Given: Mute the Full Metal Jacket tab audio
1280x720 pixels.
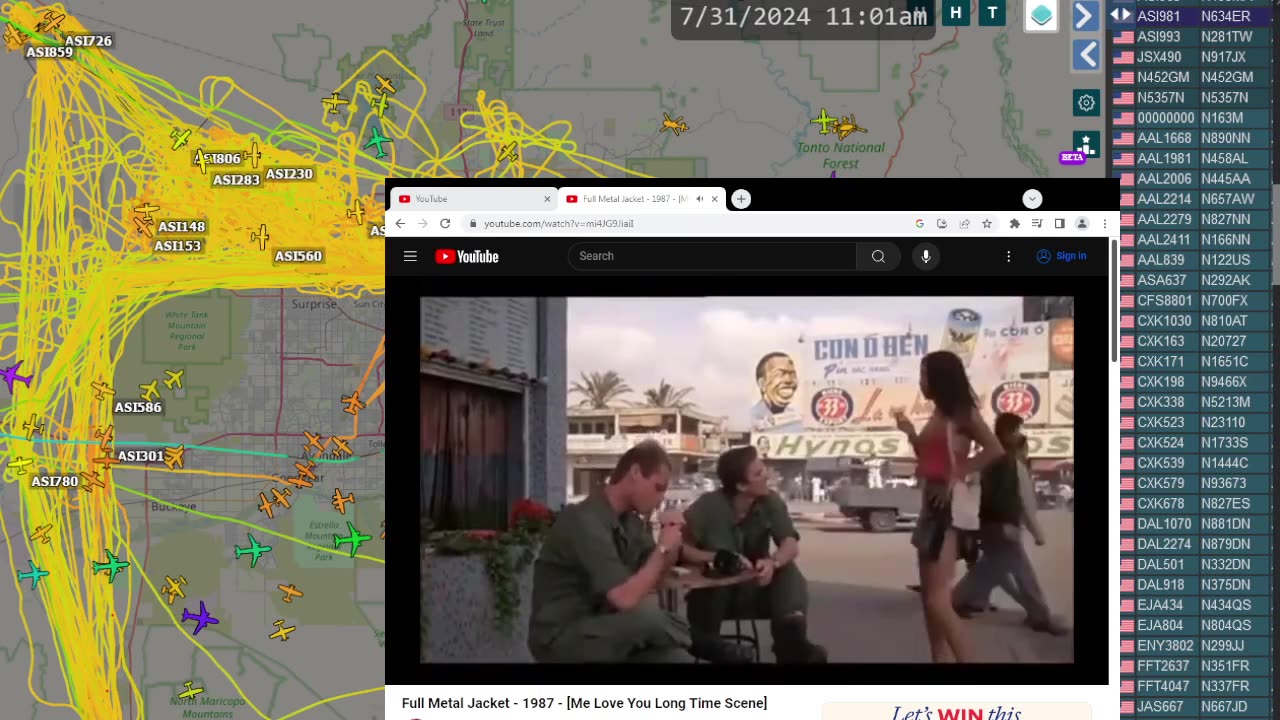Looking at the screenshot, I should [x=699, y=199].
